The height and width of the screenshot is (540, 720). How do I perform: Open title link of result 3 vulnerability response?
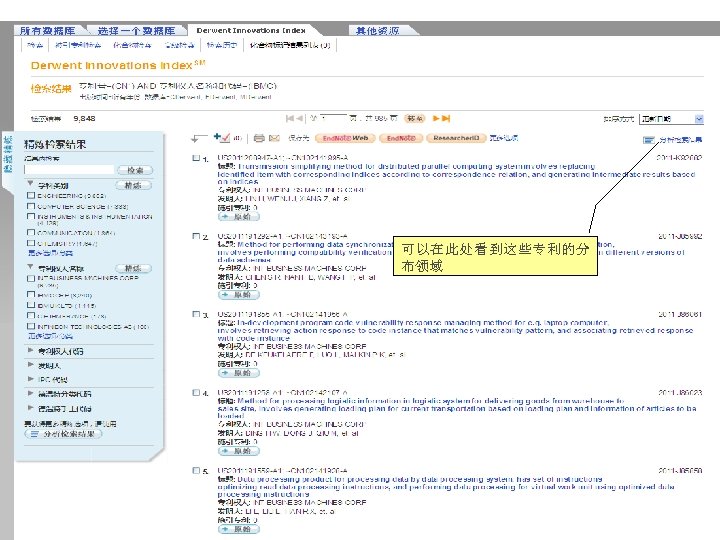point(455,330)
